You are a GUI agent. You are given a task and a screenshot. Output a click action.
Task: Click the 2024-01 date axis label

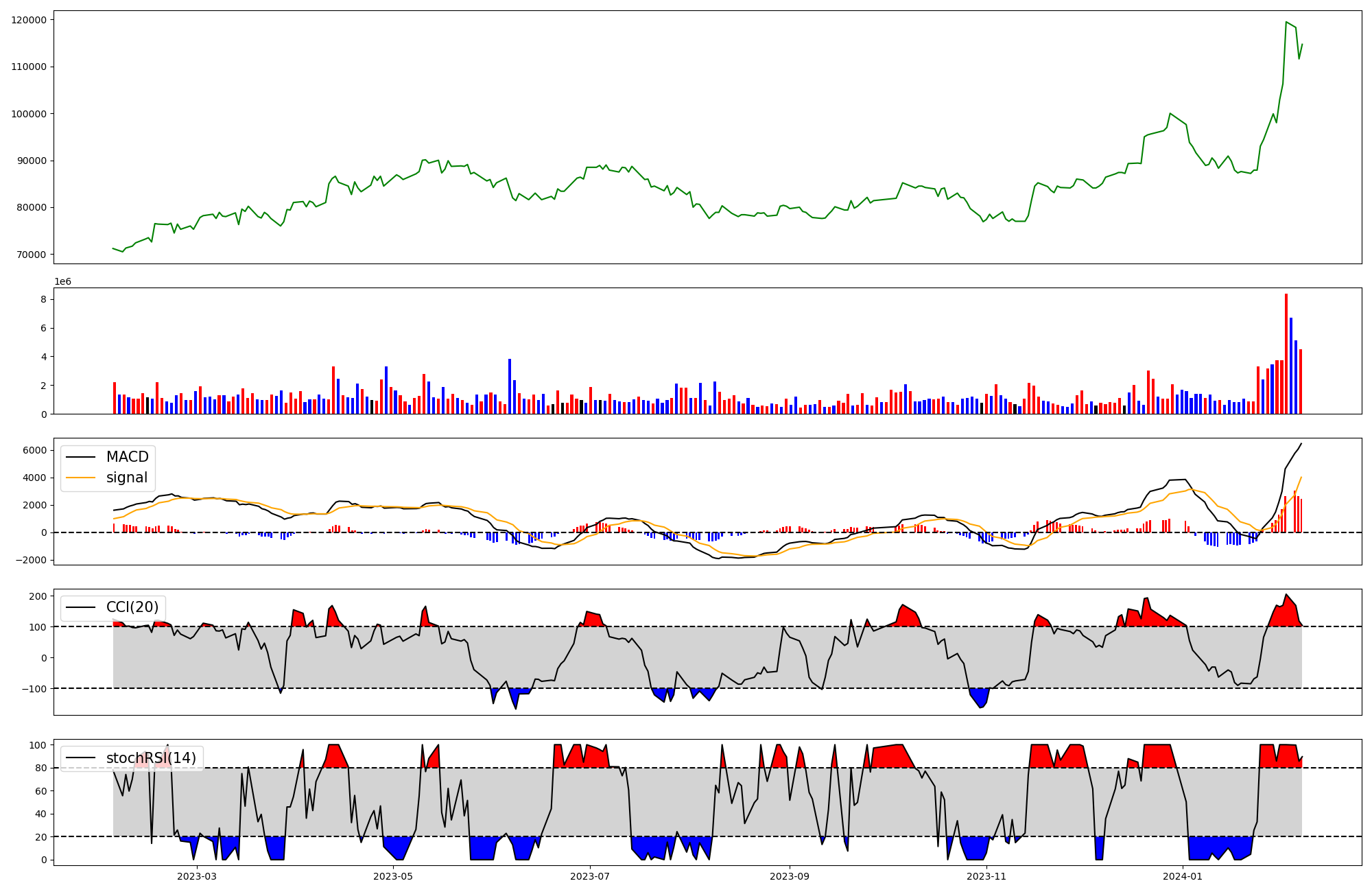click(x=1183, y=876)
